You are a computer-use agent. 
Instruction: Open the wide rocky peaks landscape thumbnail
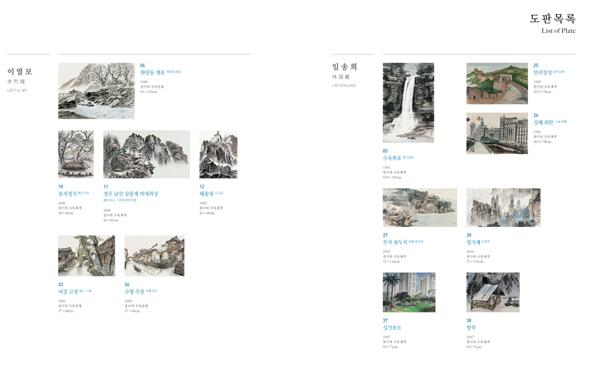147,154
